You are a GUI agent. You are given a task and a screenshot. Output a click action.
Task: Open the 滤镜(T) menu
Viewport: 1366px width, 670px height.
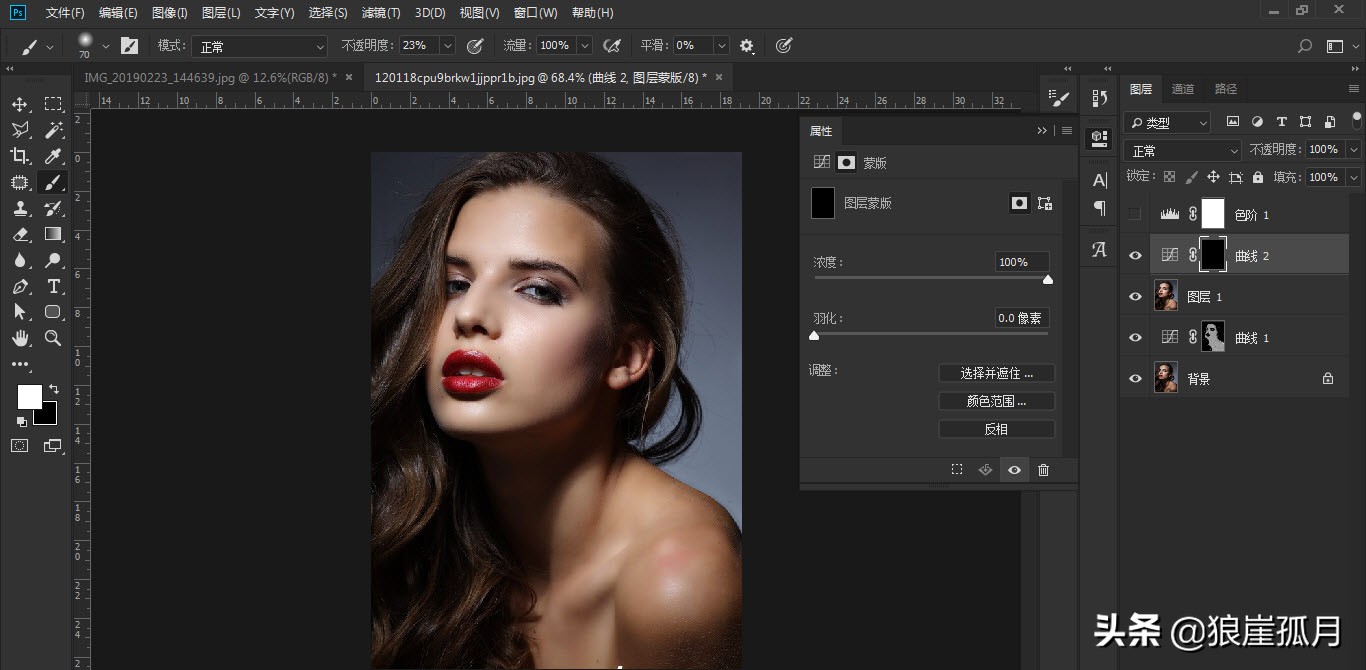(x=380, y=13)
